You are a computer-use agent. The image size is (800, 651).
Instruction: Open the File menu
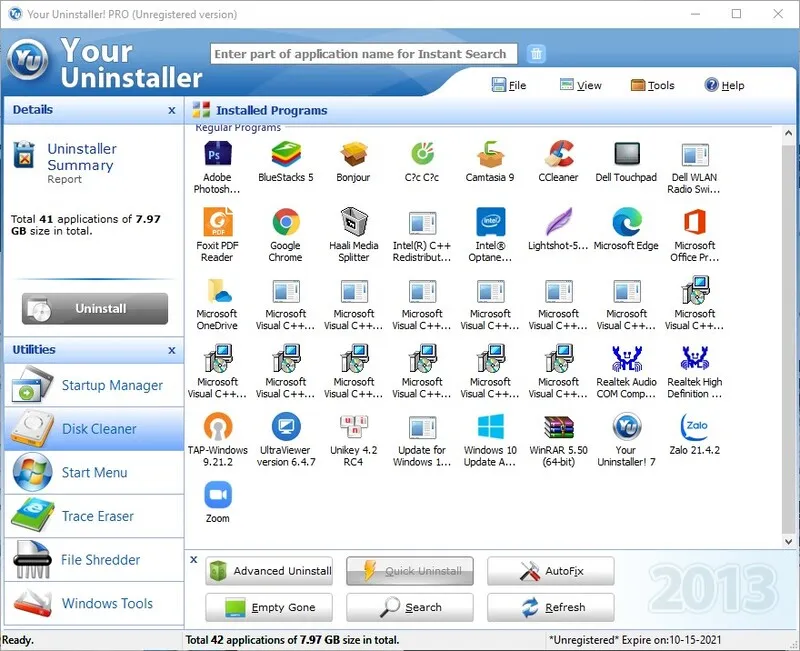click(509, 85)
